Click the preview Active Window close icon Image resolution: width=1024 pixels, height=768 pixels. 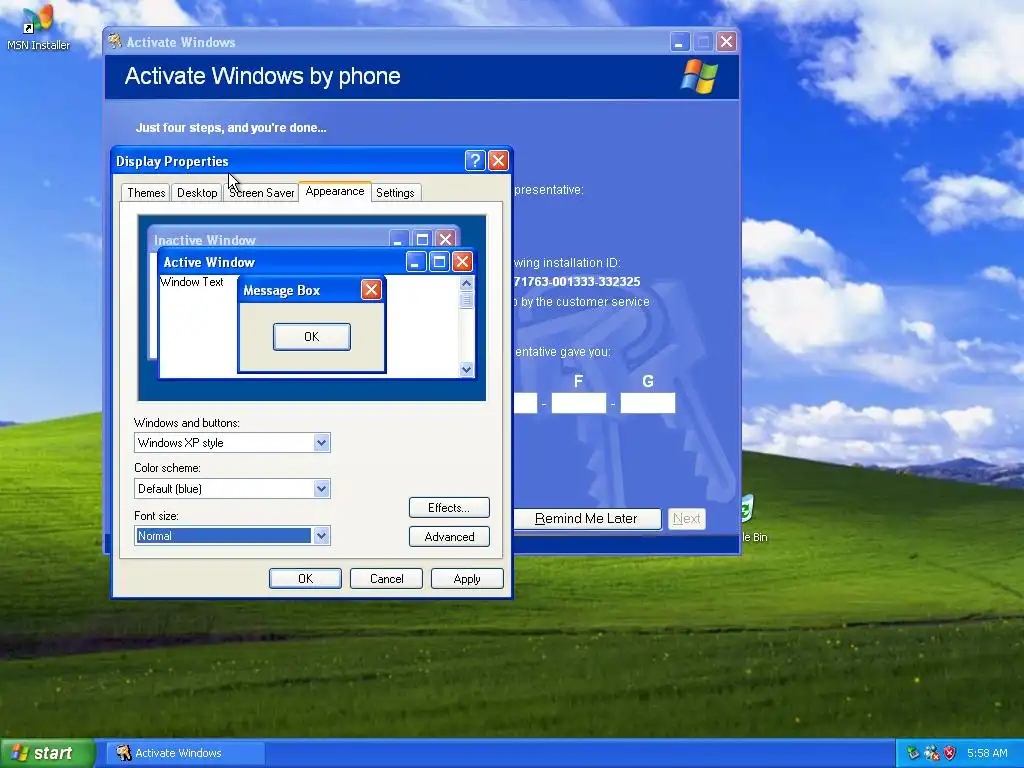click(x=462, y=262)
